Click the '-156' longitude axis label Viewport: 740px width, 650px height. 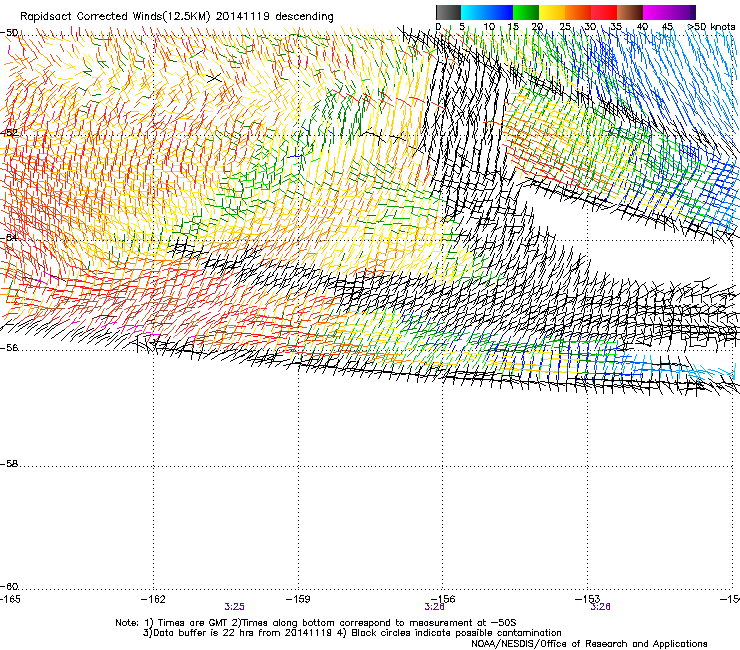(443, 599)
